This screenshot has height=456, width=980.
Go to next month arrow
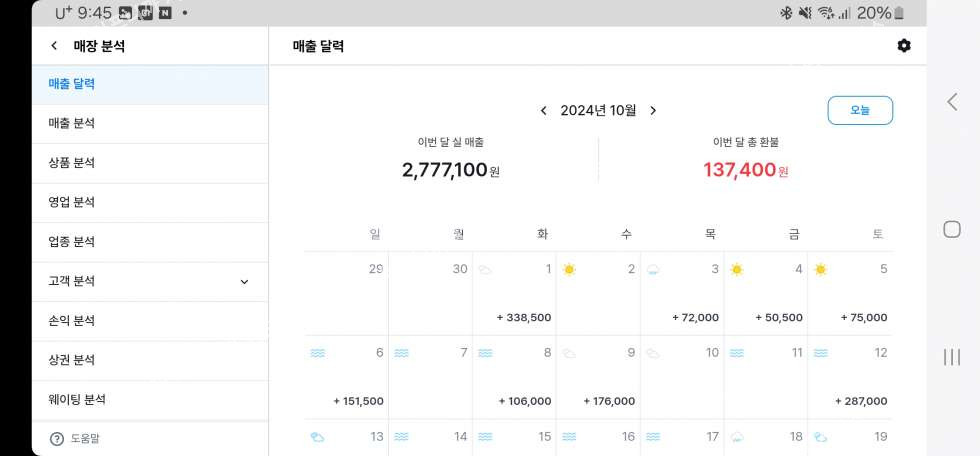[653, 111]
